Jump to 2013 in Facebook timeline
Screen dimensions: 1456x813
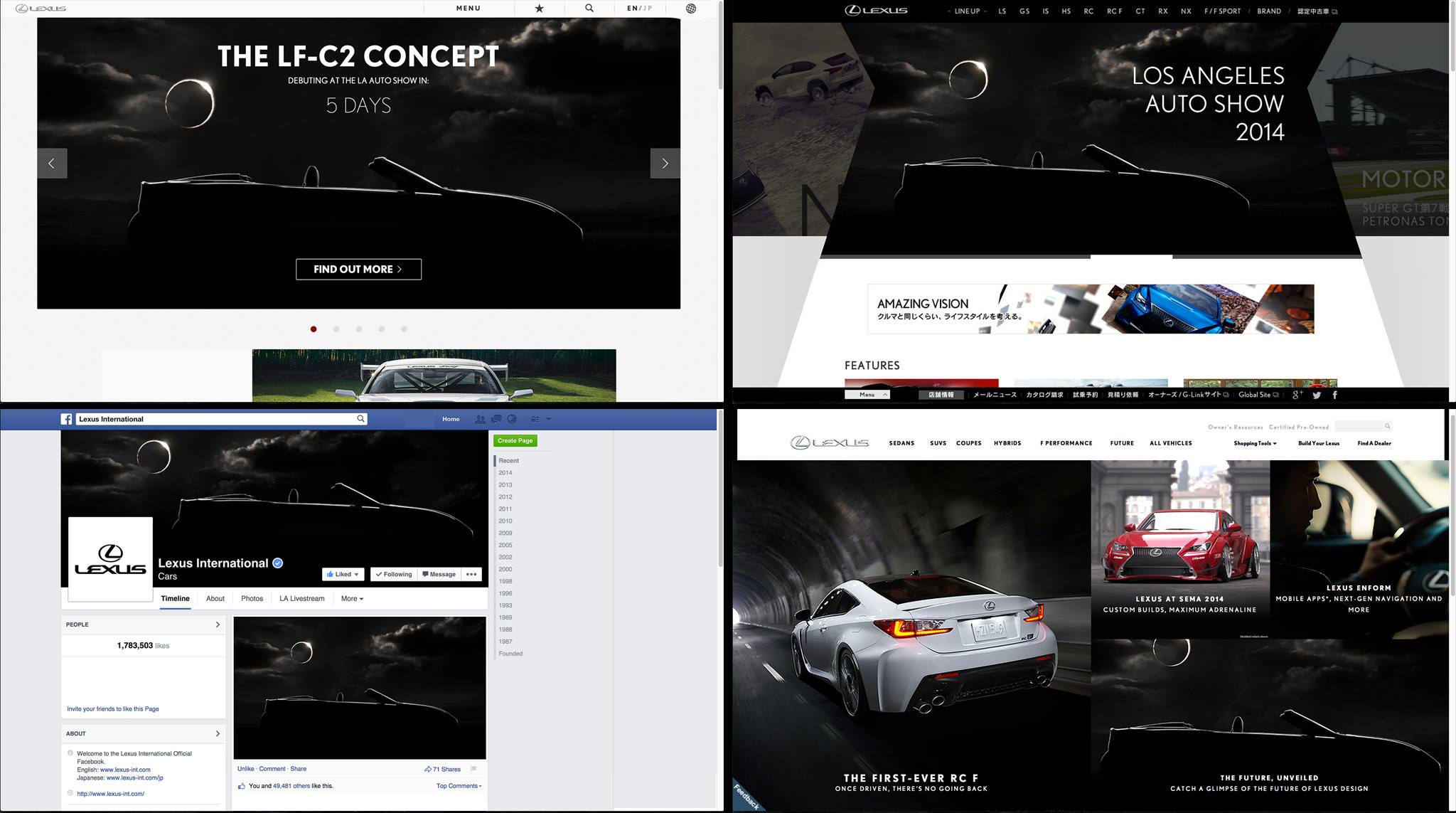click(505, 485)
